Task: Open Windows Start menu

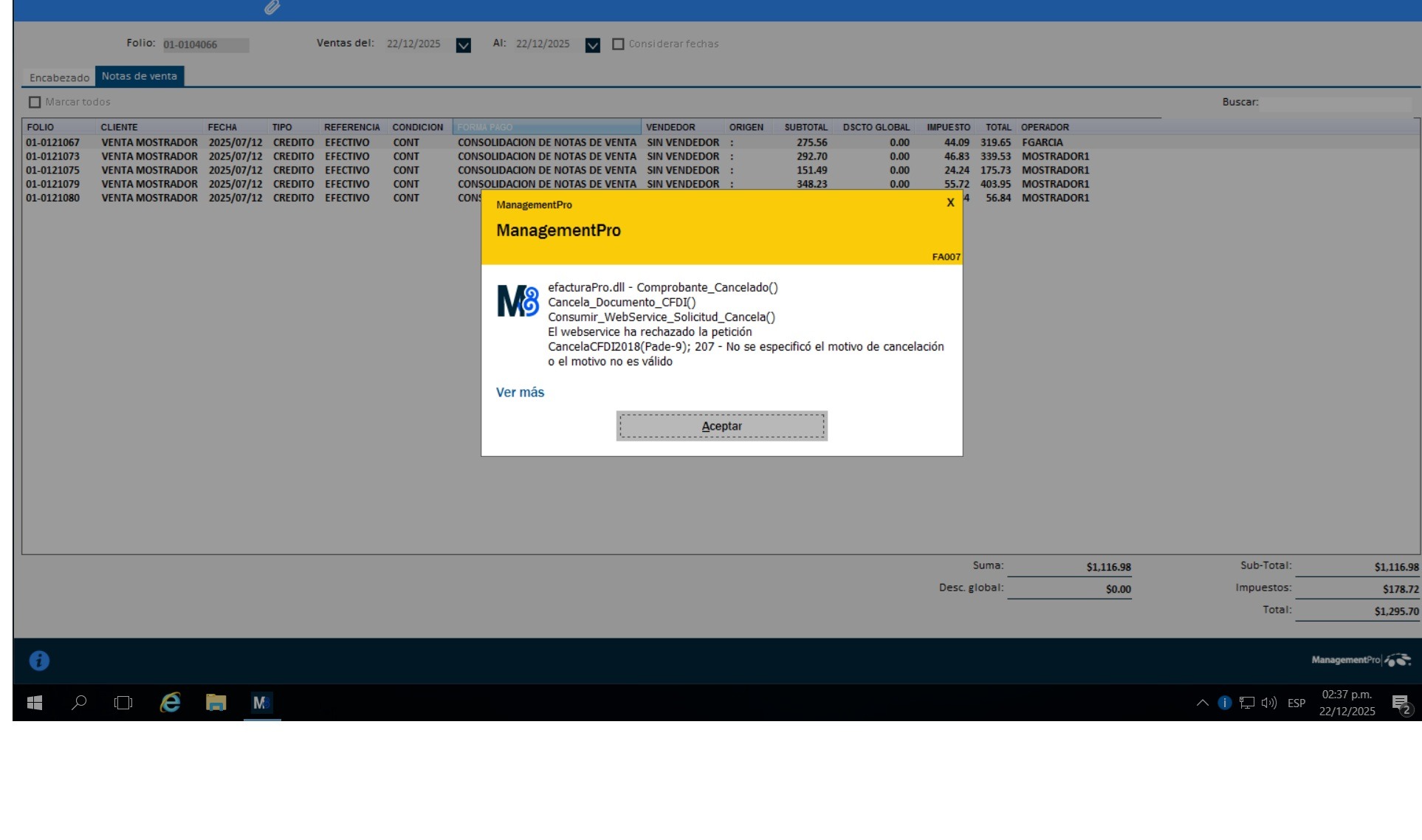Action: [35, 703]
